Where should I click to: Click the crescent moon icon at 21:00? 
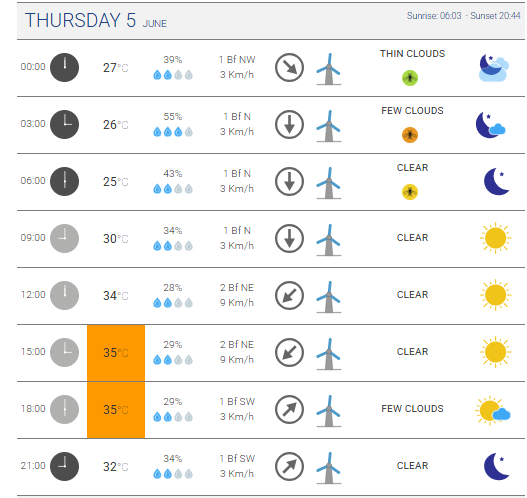tap(497, 466)
